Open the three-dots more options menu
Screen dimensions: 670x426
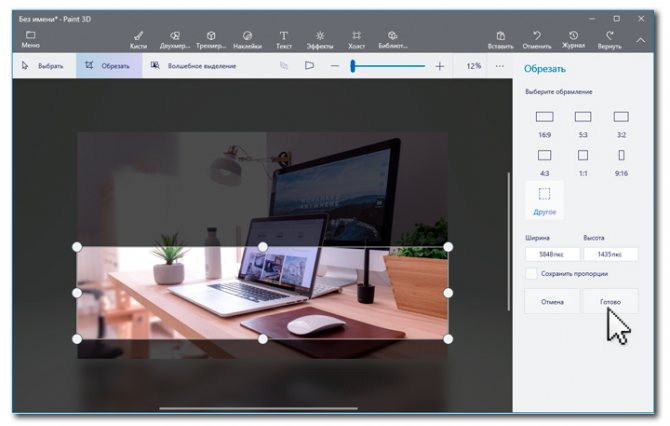coord(500,66)
